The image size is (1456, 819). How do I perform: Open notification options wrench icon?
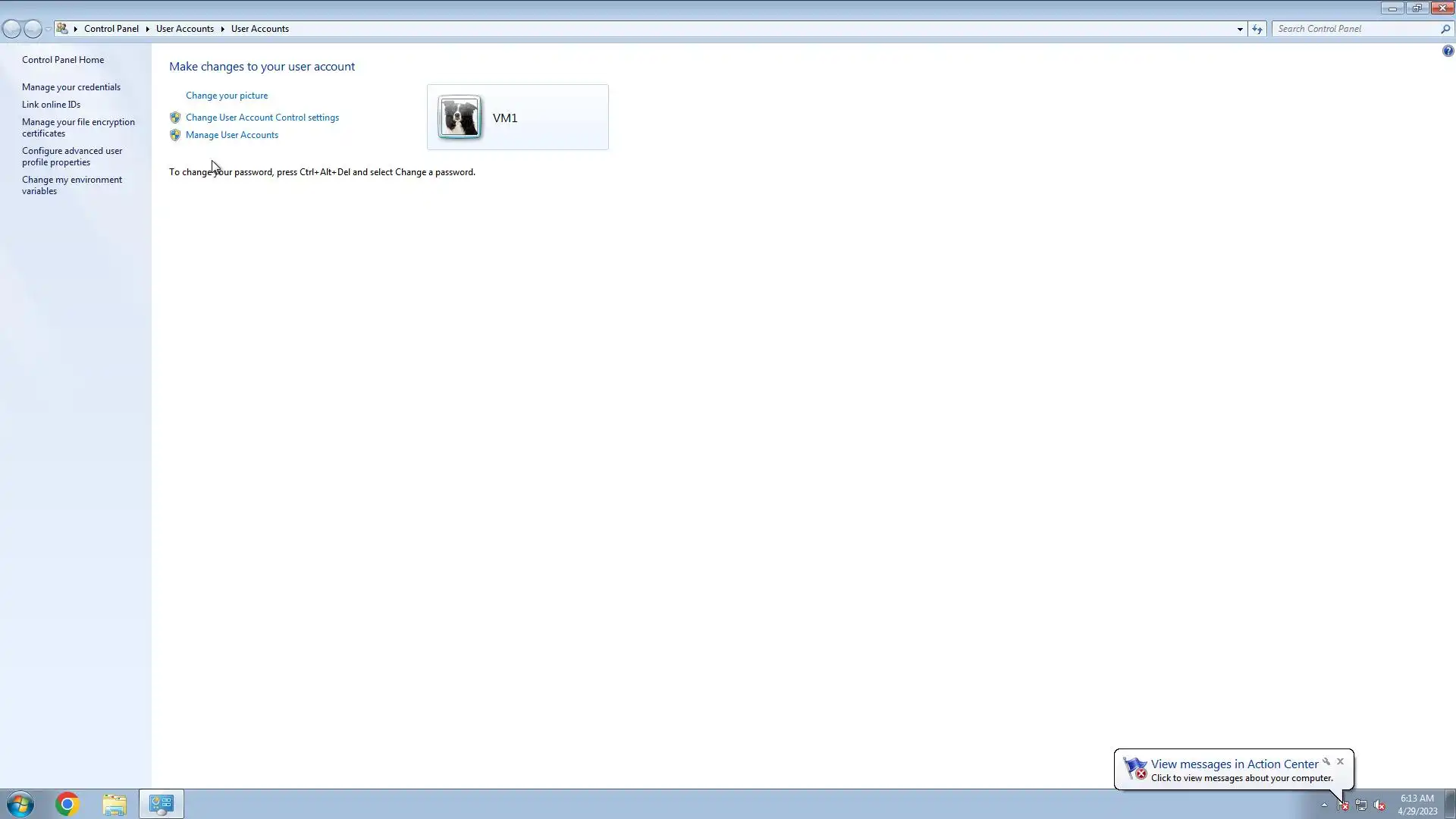pos(1326,761)
